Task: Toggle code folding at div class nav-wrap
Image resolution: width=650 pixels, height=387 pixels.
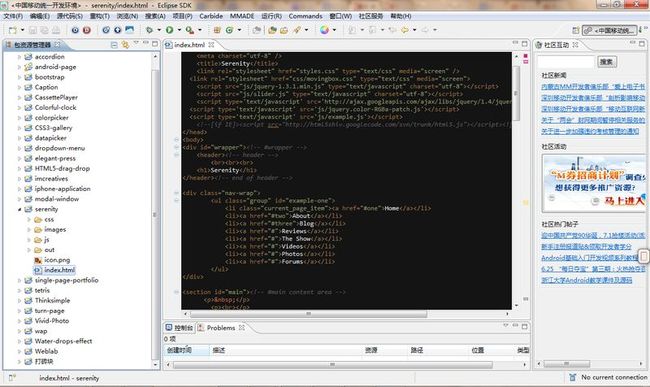Action: [176, 193]
